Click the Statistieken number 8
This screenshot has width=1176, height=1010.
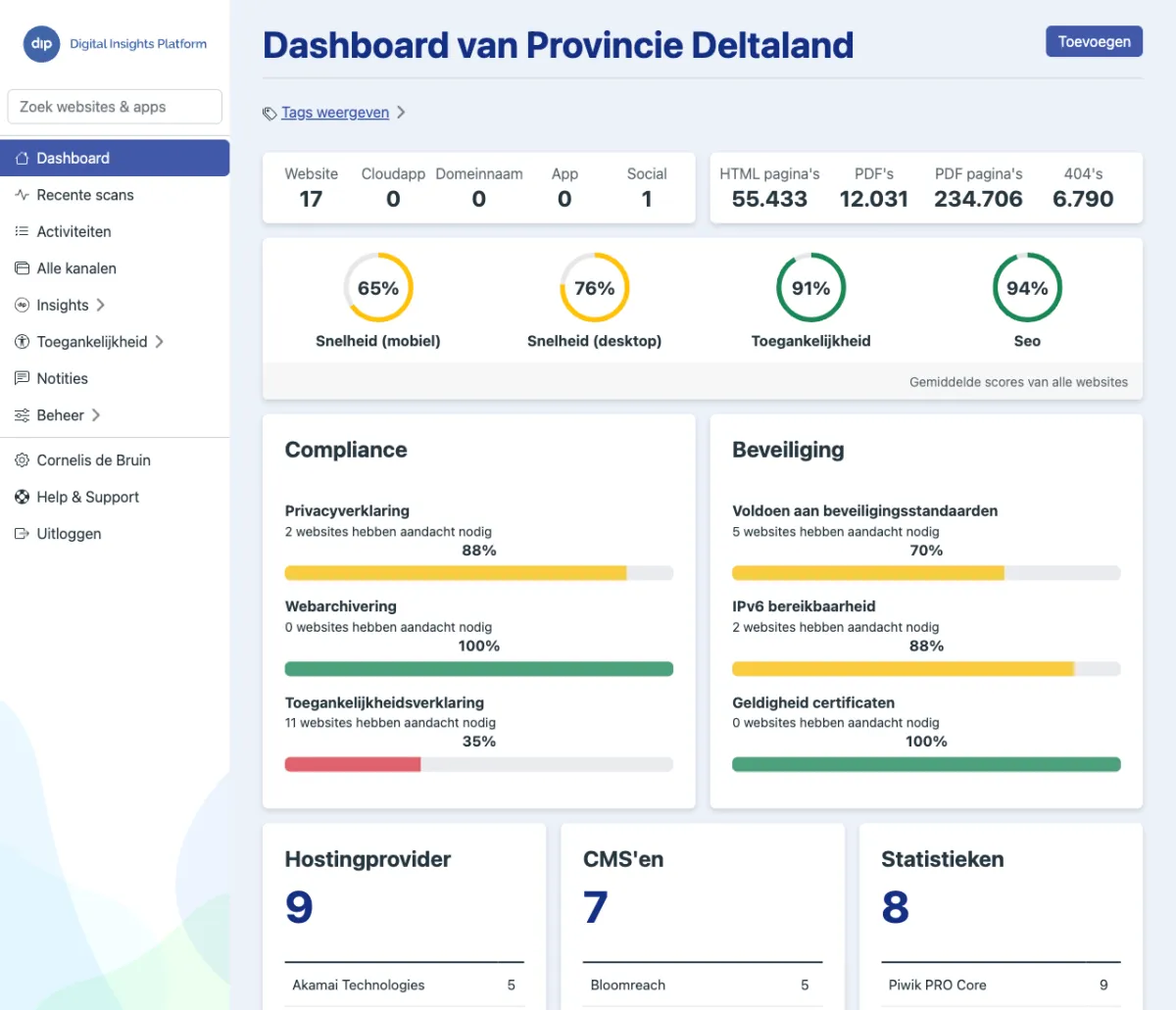(895, 907)
